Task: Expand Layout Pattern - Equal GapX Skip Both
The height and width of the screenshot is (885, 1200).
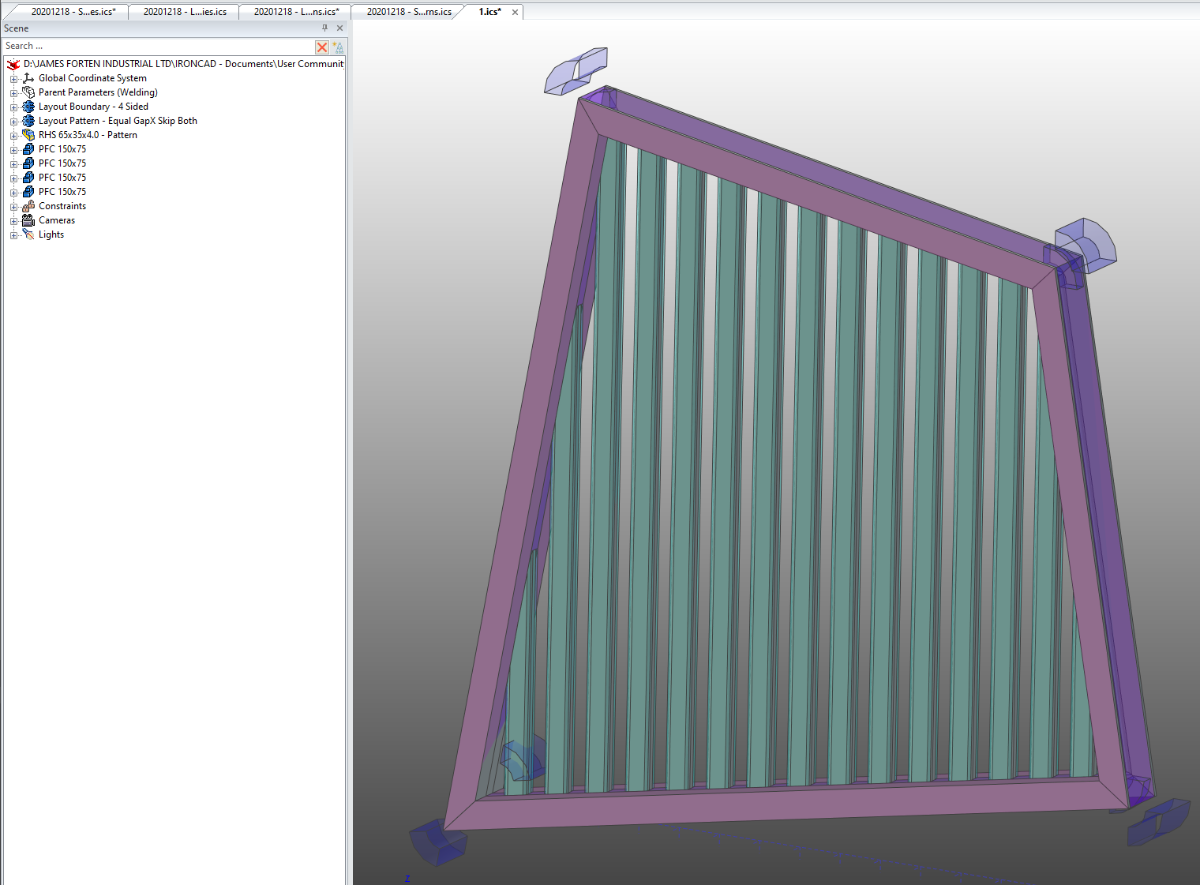Action: pyautogui.click(x=14, y=121)
